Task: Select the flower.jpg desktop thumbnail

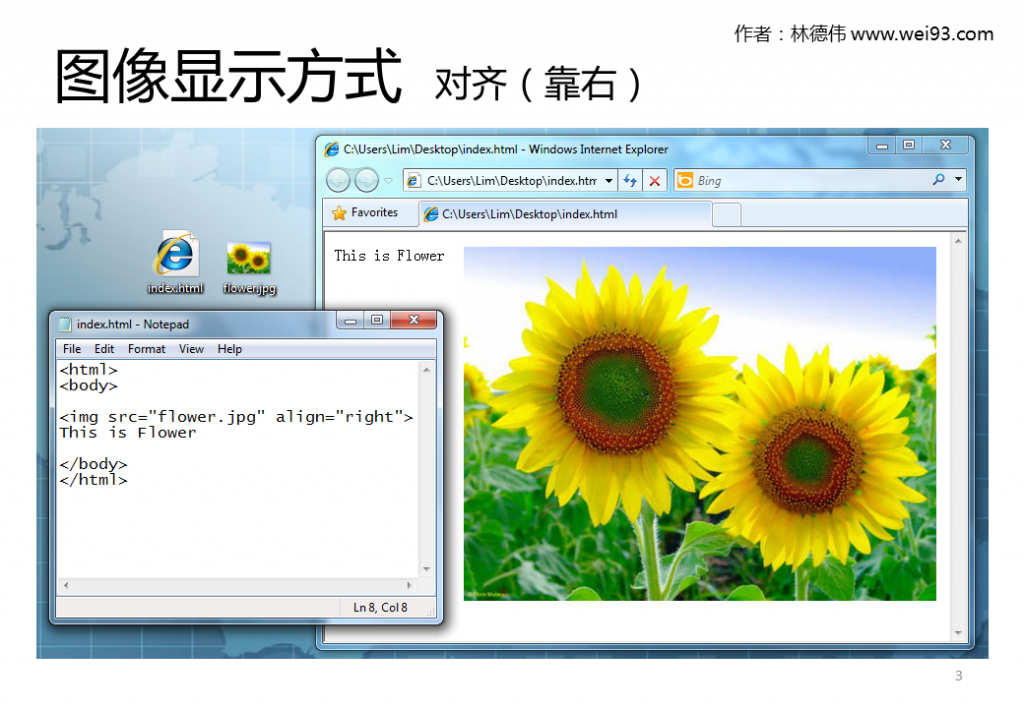Action: click(x=249, y=268)
